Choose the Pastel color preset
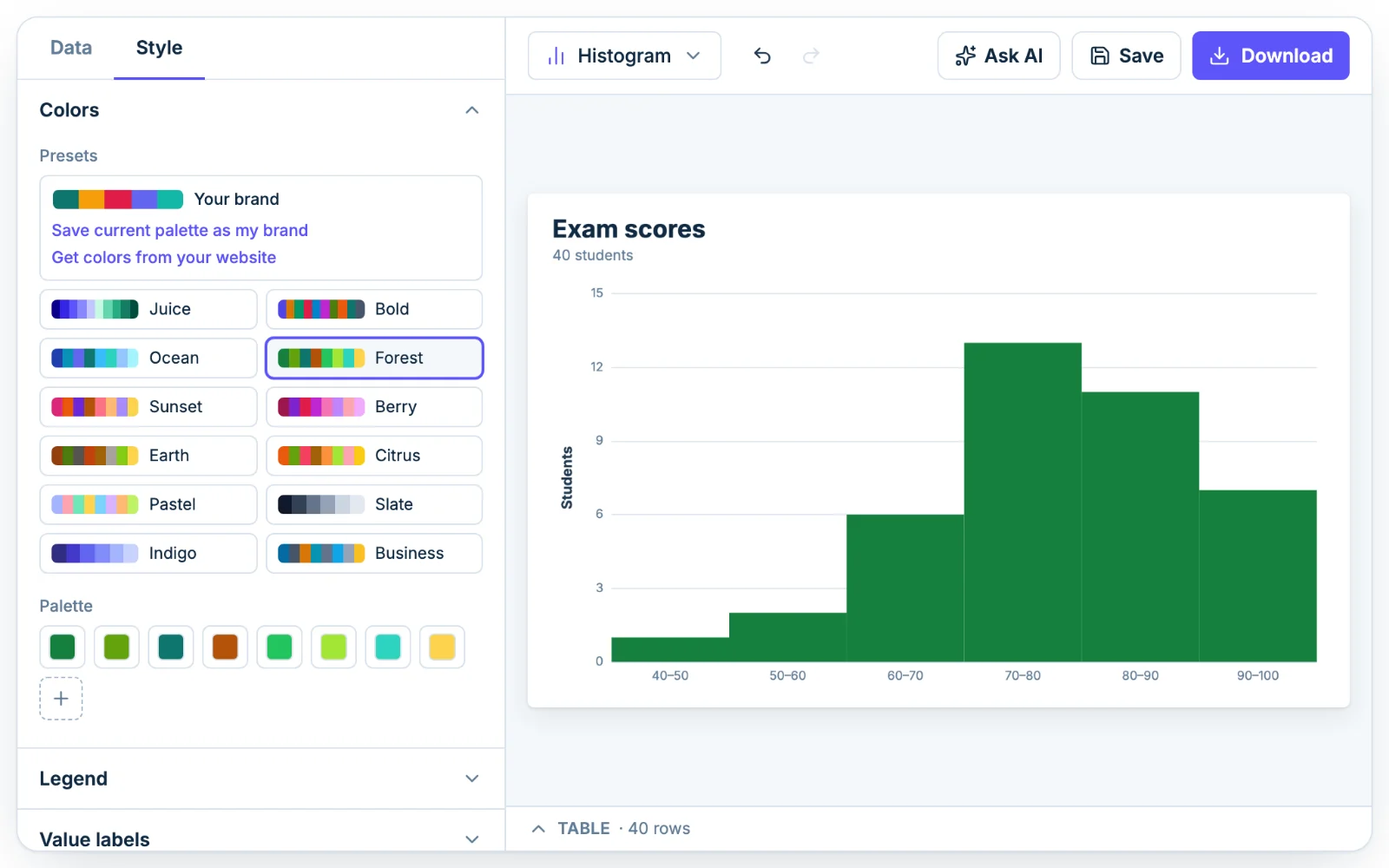 [x=148, y=504]
